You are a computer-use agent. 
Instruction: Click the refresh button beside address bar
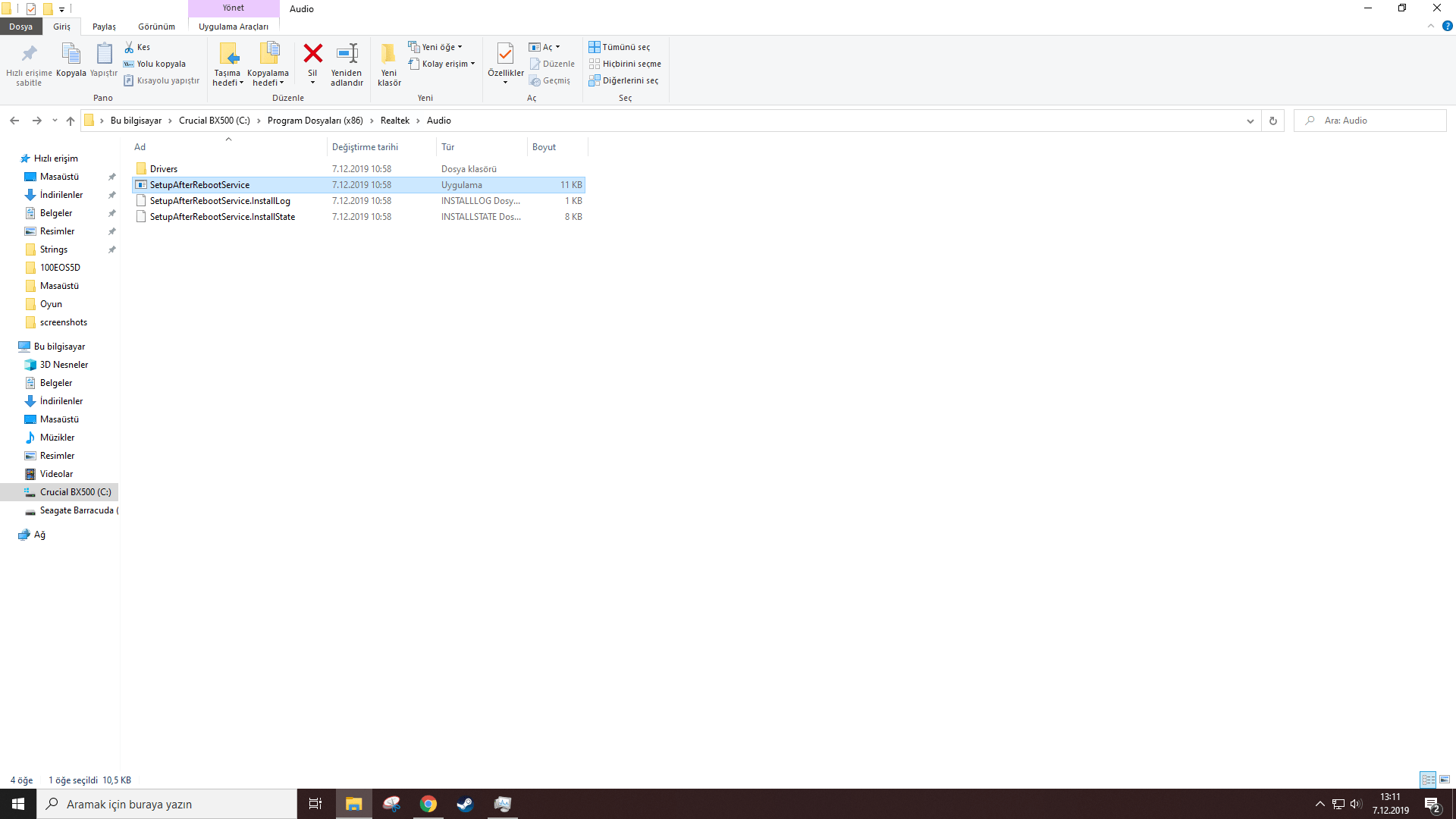(x=1273, y=121)
